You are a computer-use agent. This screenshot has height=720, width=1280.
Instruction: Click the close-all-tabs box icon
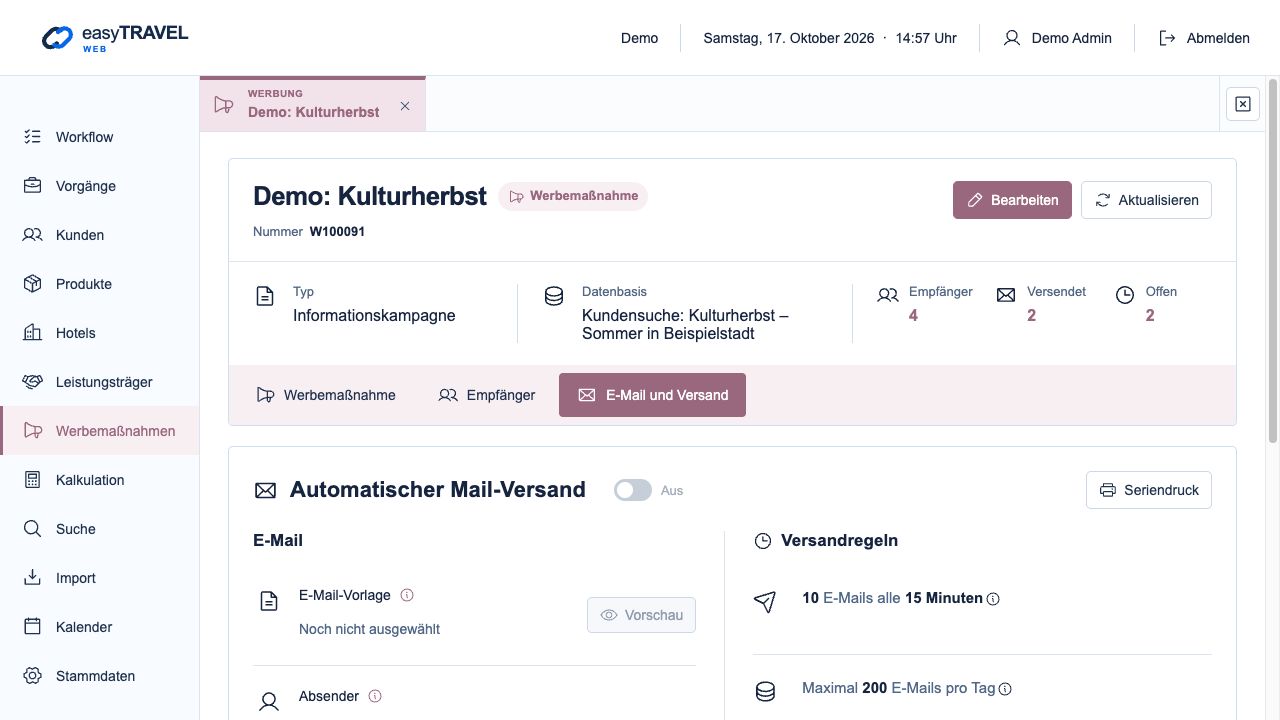coord(1243,104)
